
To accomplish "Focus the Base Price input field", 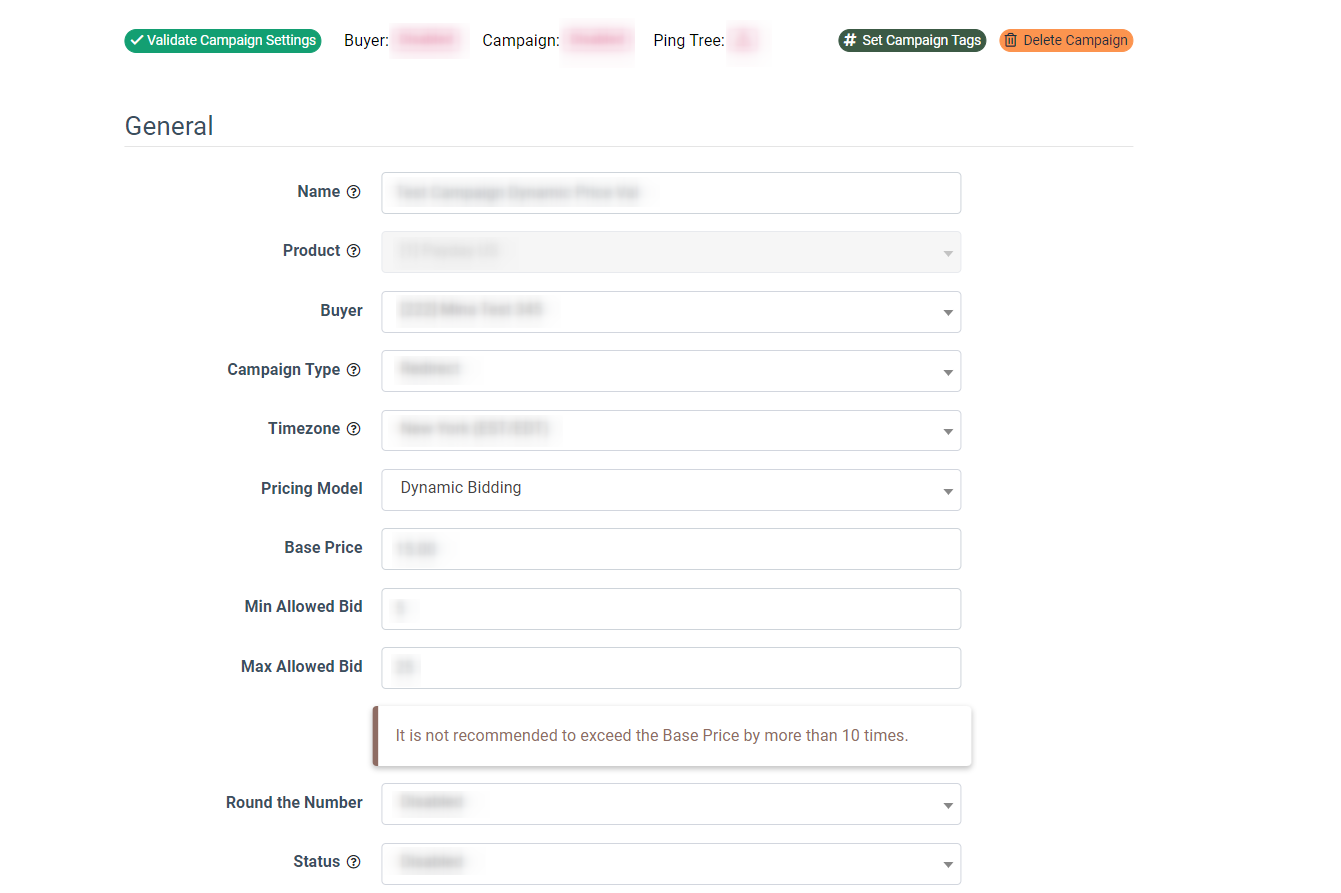I will pos(670,549).
